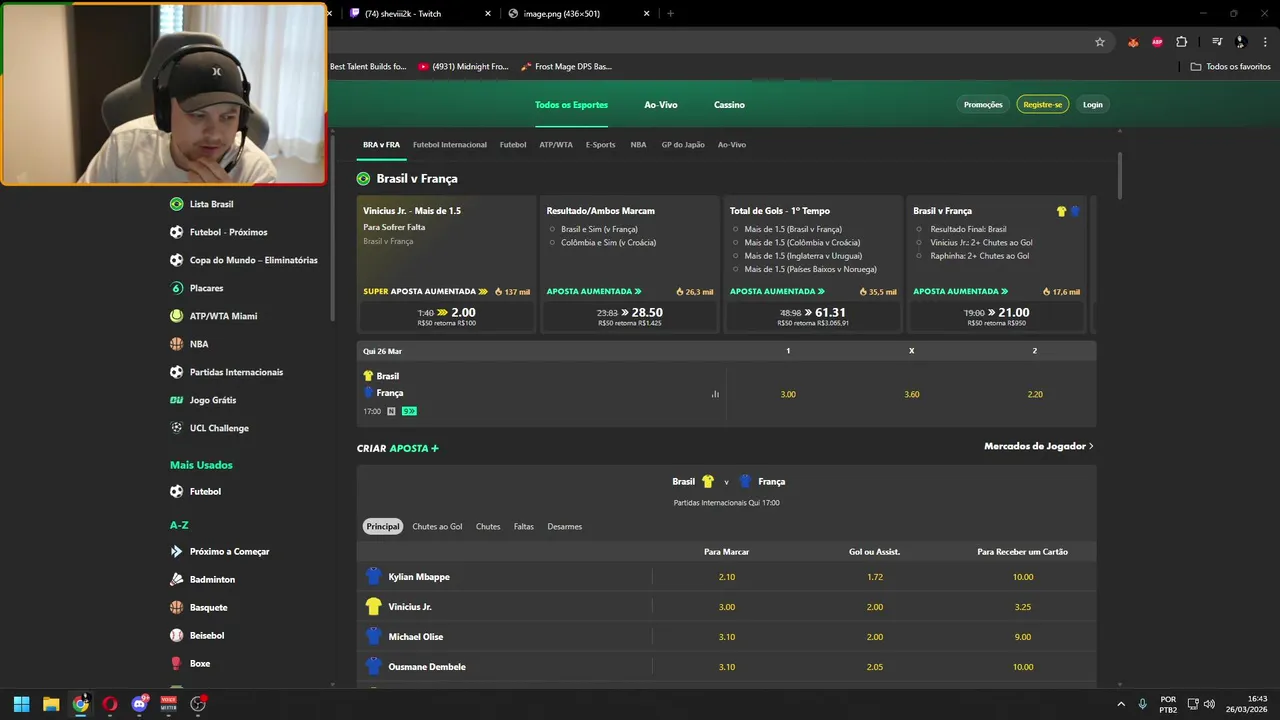Select Basquete in A-Z list
1280x720 pixels.
(x=199, y=608)
